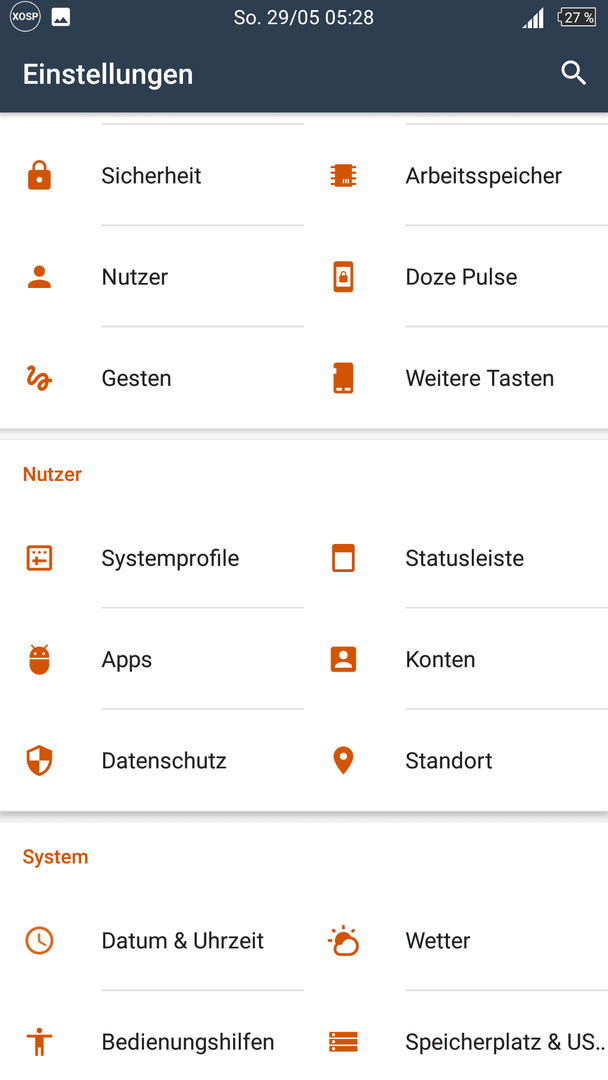Tap the Gesten squiggle icon
The image size is (608, 1080).
tap(39, 378)
